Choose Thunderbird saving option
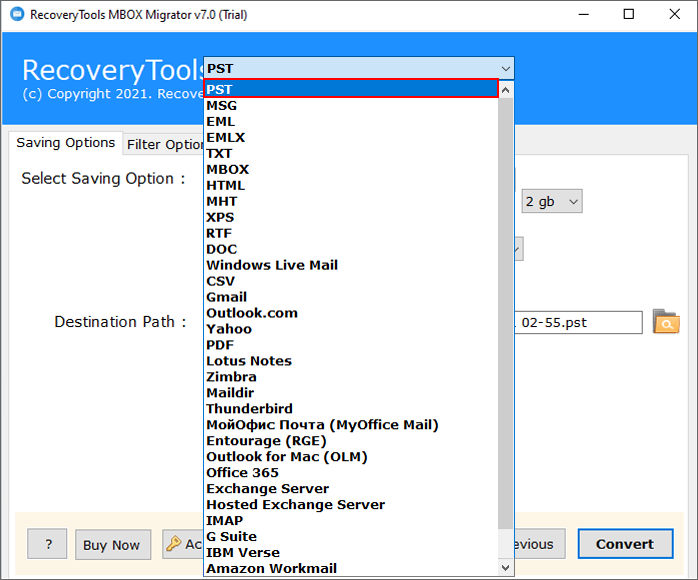This screenshot has width=698, height=580. (351, 409)
